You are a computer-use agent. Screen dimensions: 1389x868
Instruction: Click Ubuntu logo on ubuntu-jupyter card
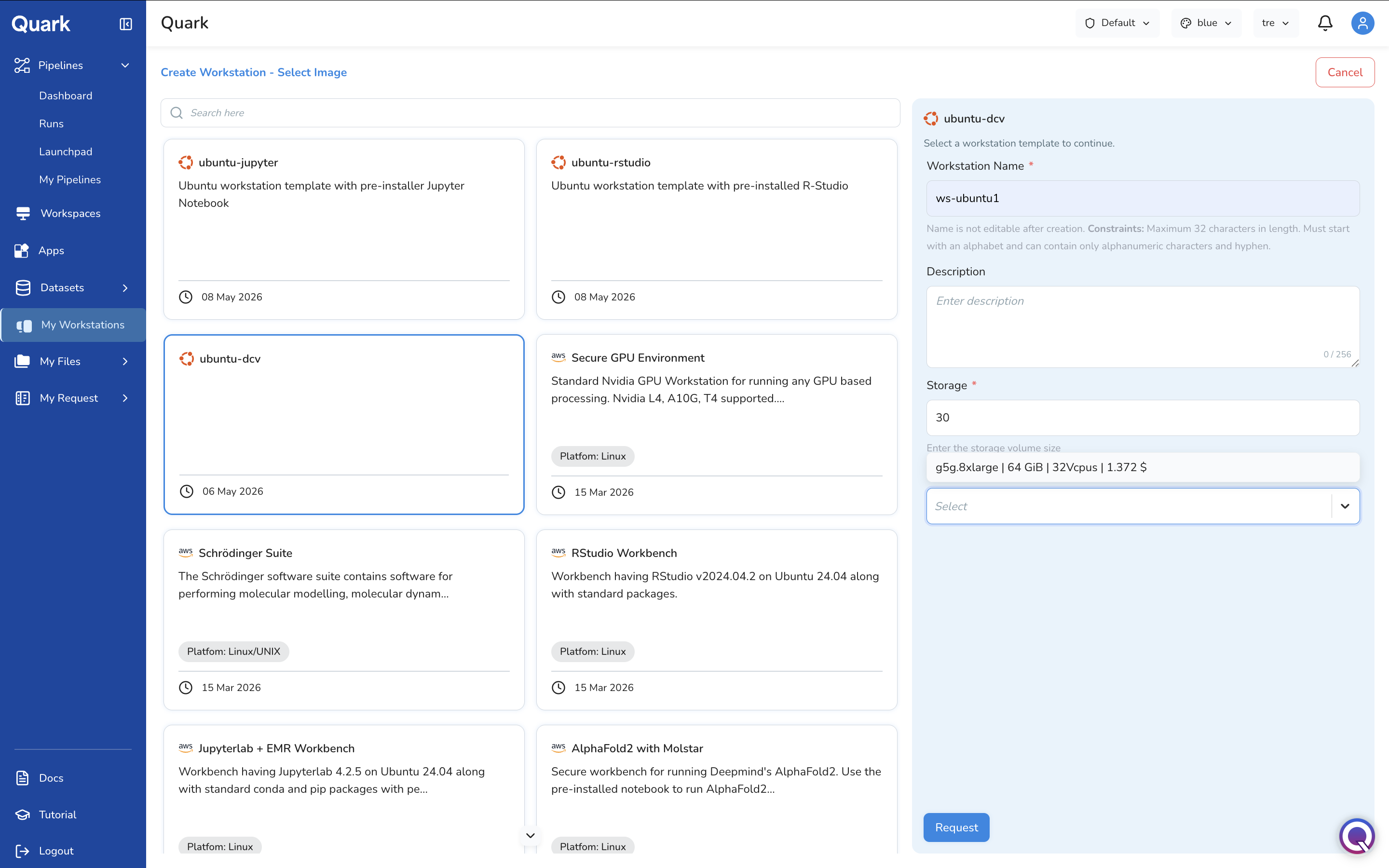point(185,163)
